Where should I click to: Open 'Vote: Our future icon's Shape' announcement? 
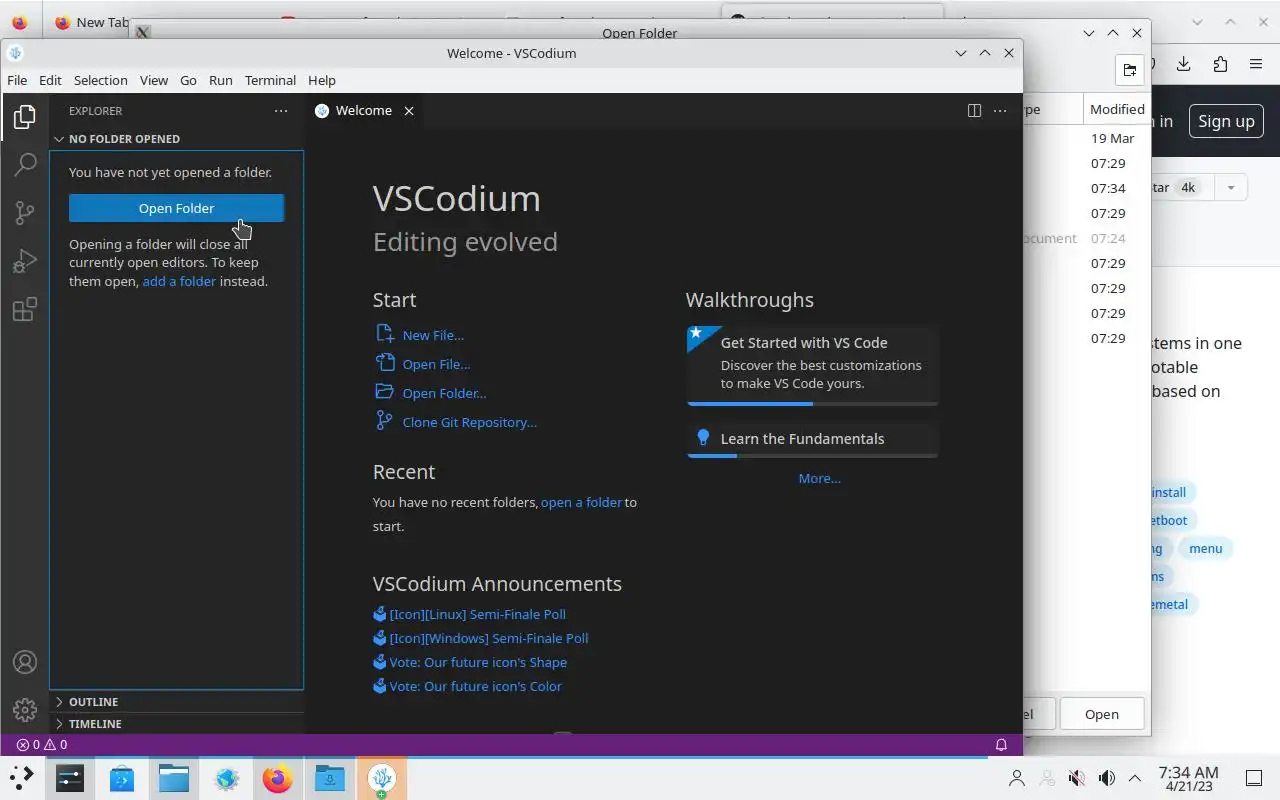pos(477,662)
